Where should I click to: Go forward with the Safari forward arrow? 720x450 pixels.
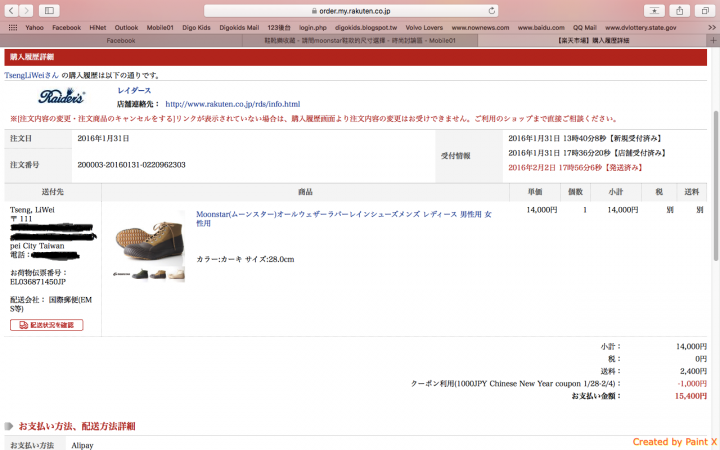tap(26, 10)
